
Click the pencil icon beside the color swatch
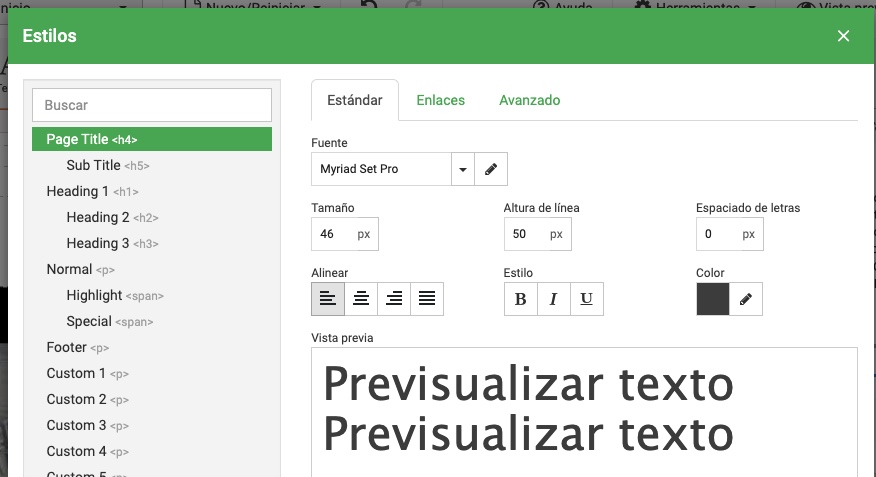click(x=745, y=299)
